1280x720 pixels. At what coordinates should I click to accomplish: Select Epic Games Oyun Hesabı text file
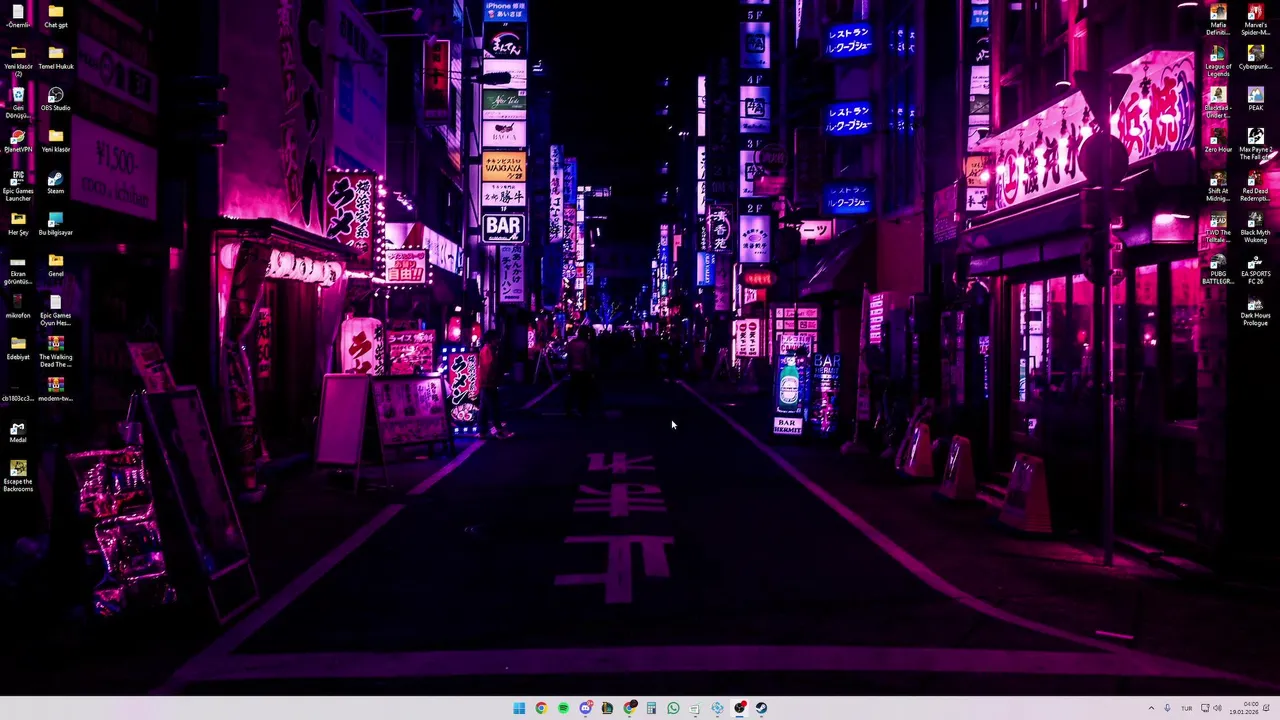tap(56, 311)
